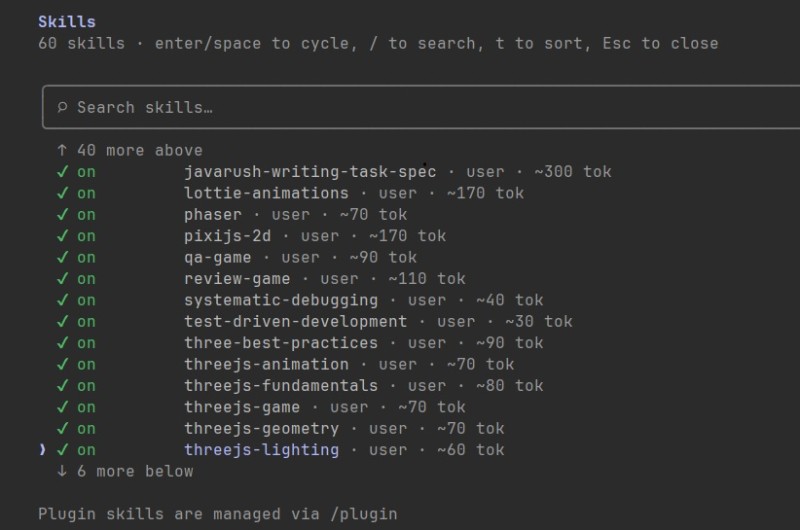This screenshot has height=530, width=800.
Task: Select the threejs-animation skill name
Action: pos(266,365)
